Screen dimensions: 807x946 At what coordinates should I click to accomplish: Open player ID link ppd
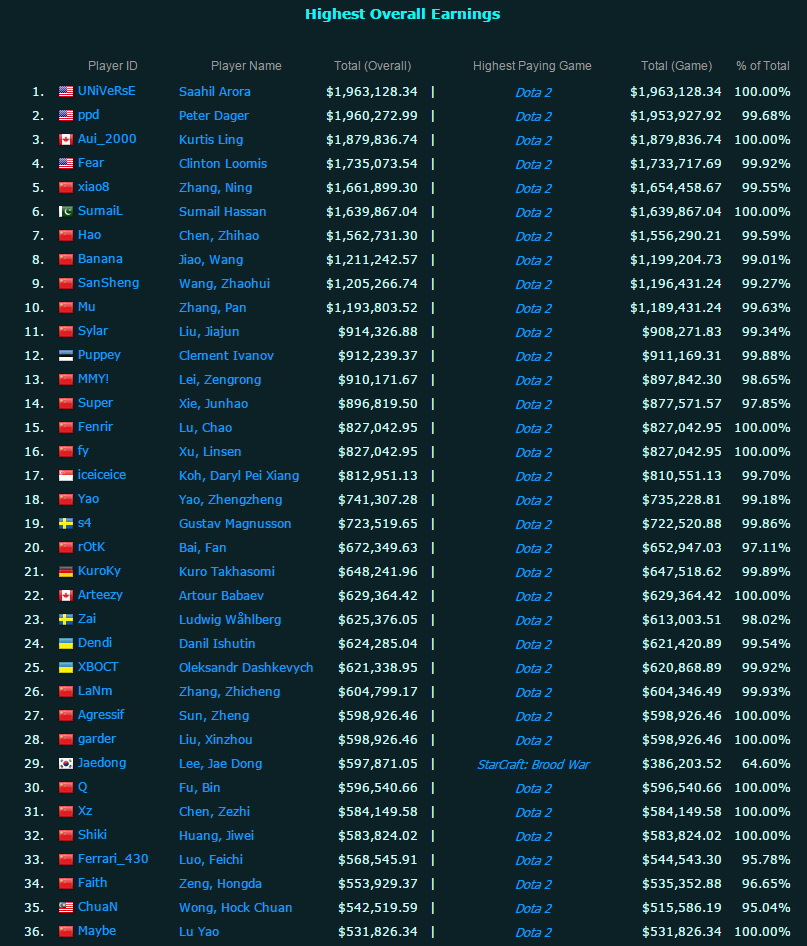pos(88,115)
